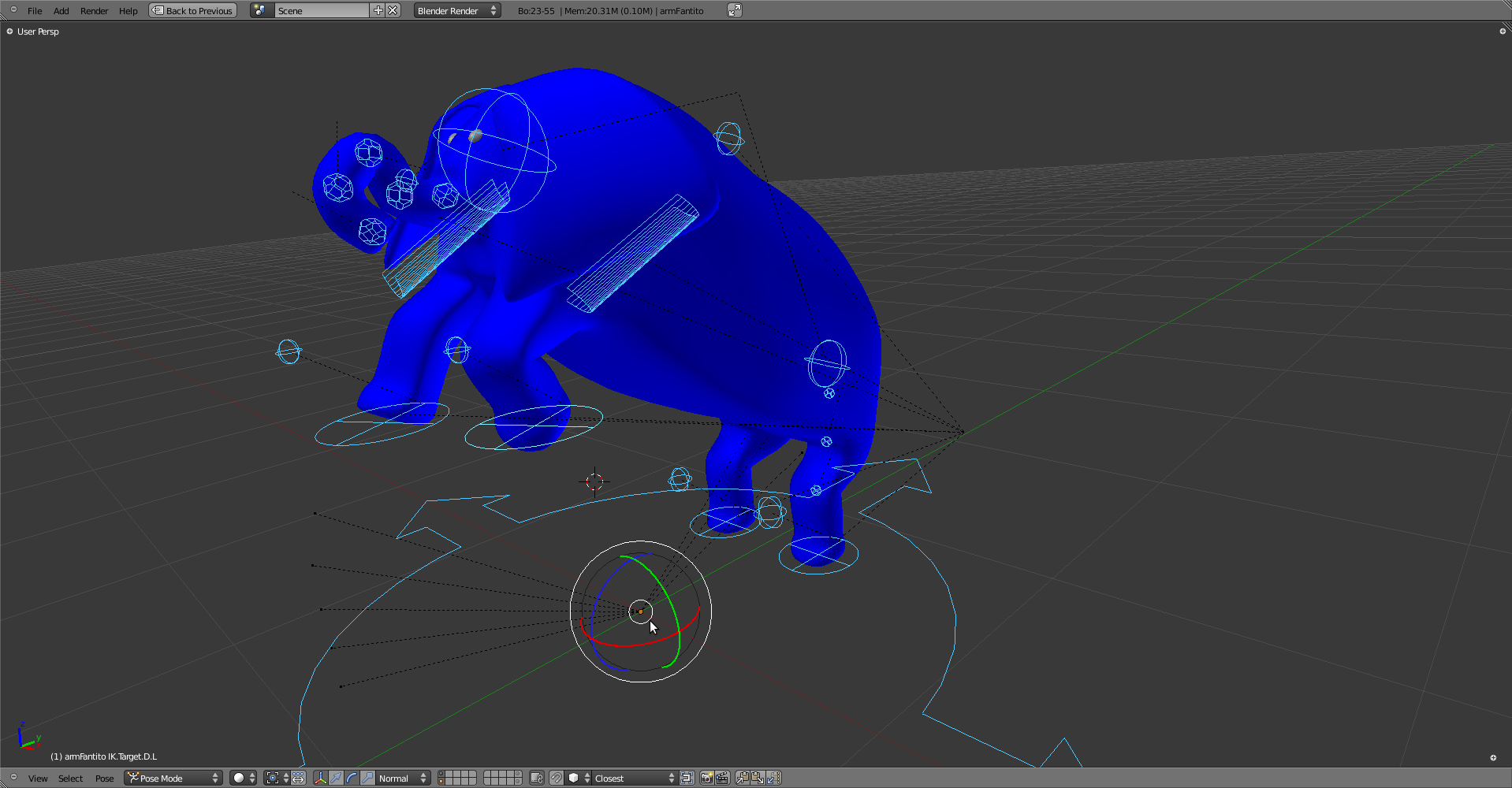Enable the scale manipulator icon
The width and height of the screenshot is (1512, 788).
point(367,779)
